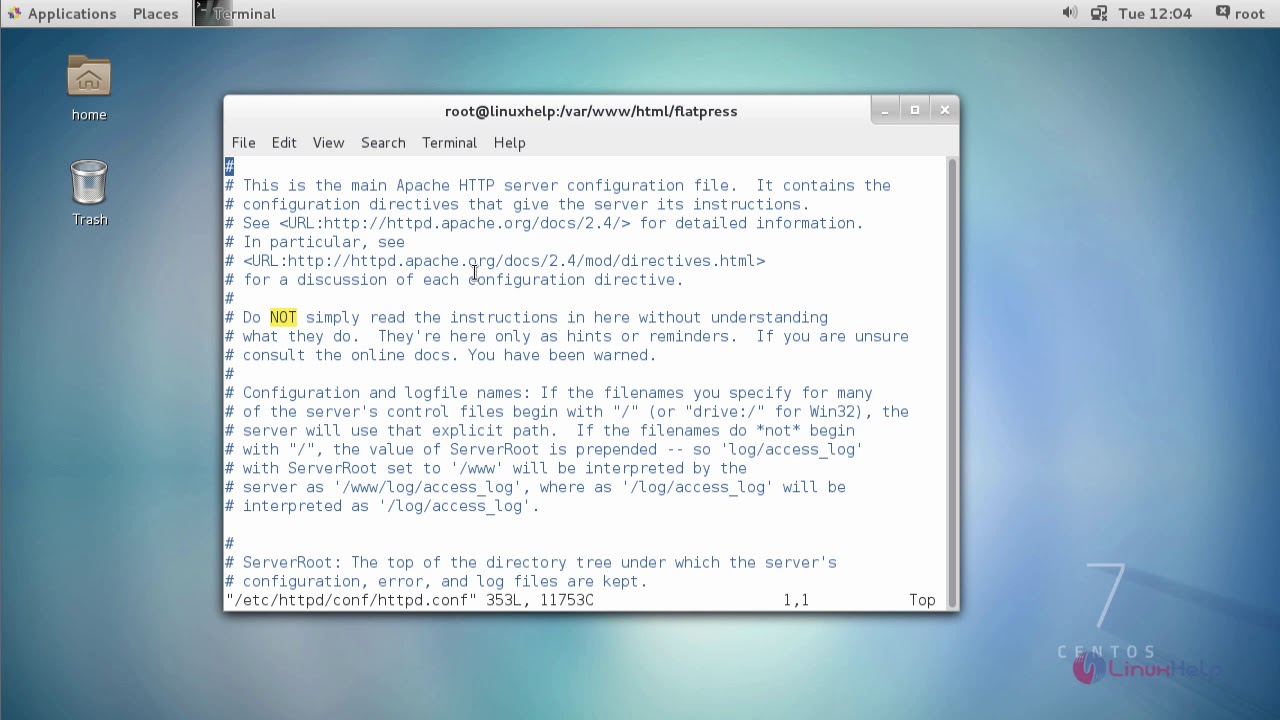
Task: Open the home folder desktop icon
Action: click(89, 88)
